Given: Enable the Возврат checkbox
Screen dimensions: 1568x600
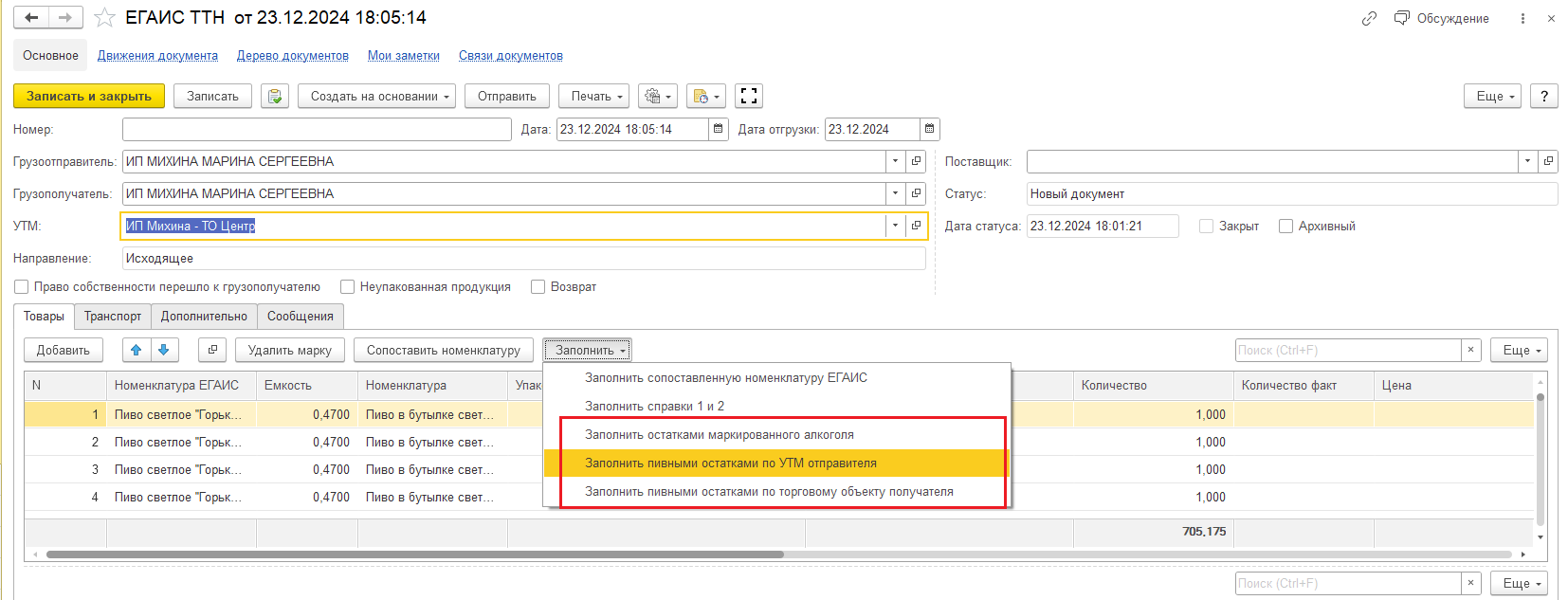Looking at the screenshot, I should click(538, 286).
